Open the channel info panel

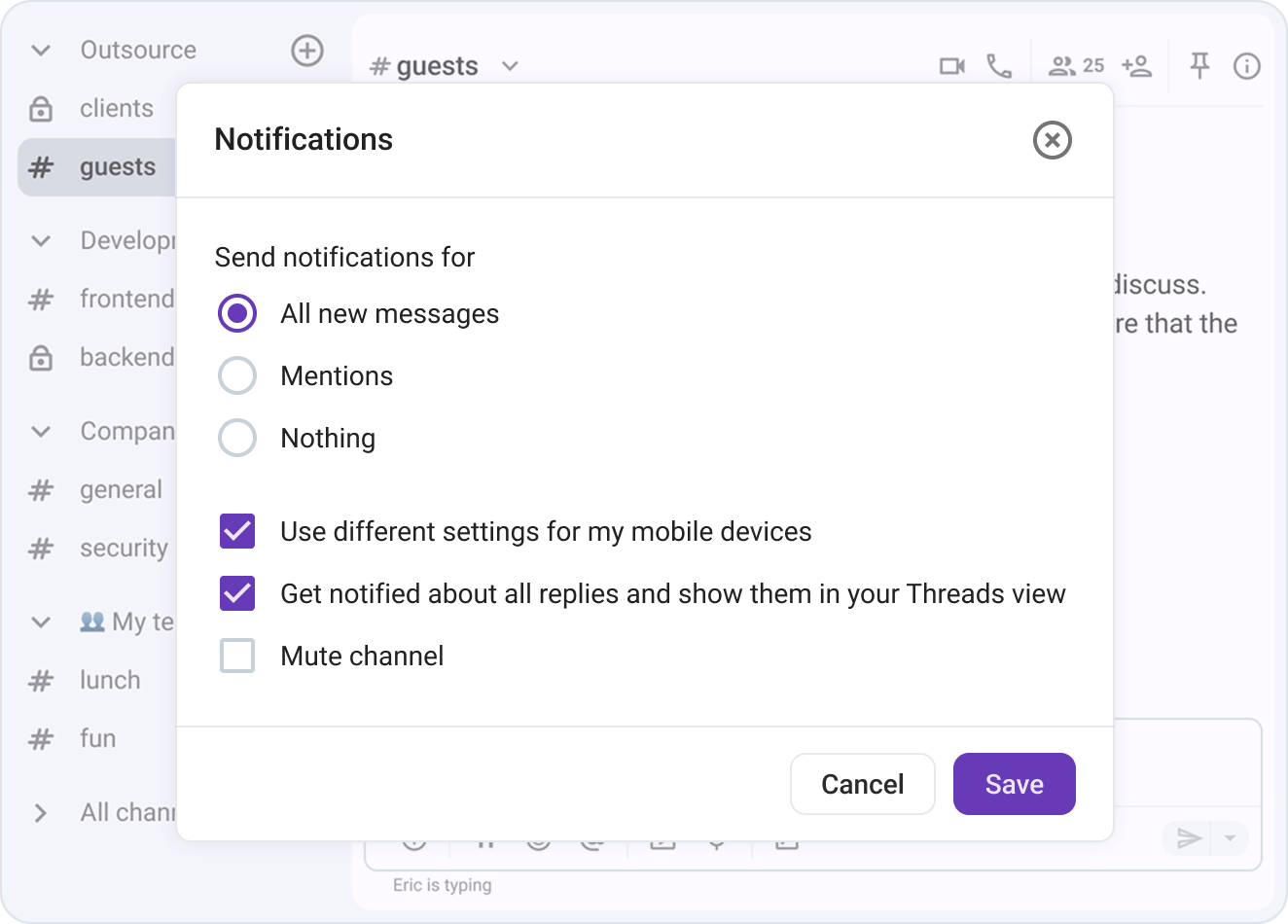tap(1246, 65)
